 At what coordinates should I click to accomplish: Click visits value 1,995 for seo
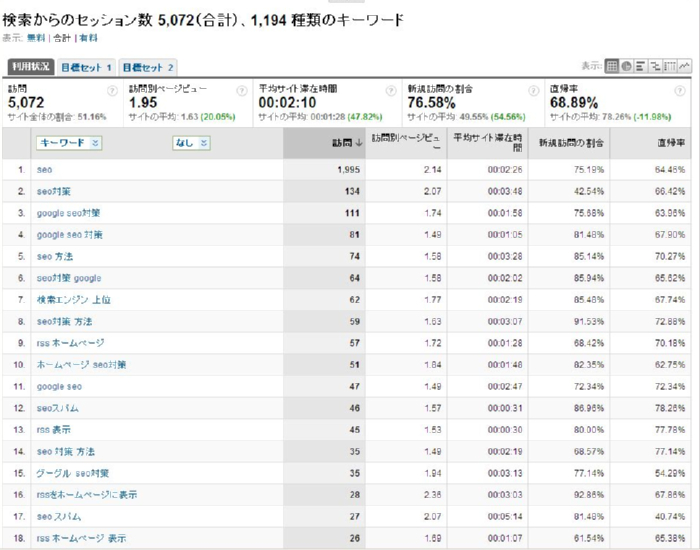(x=348, y=170)
